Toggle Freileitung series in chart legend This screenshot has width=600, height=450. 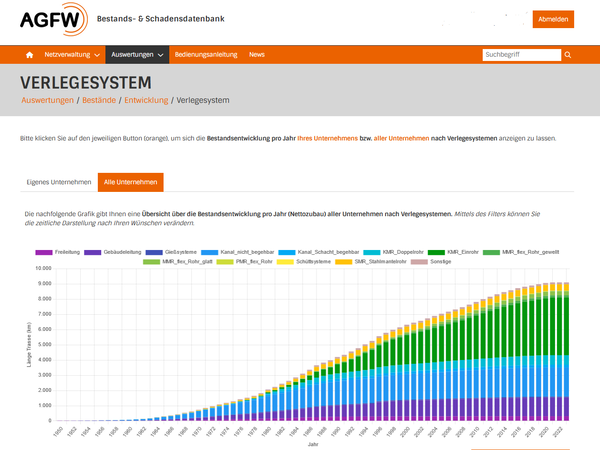pos(57,252)
